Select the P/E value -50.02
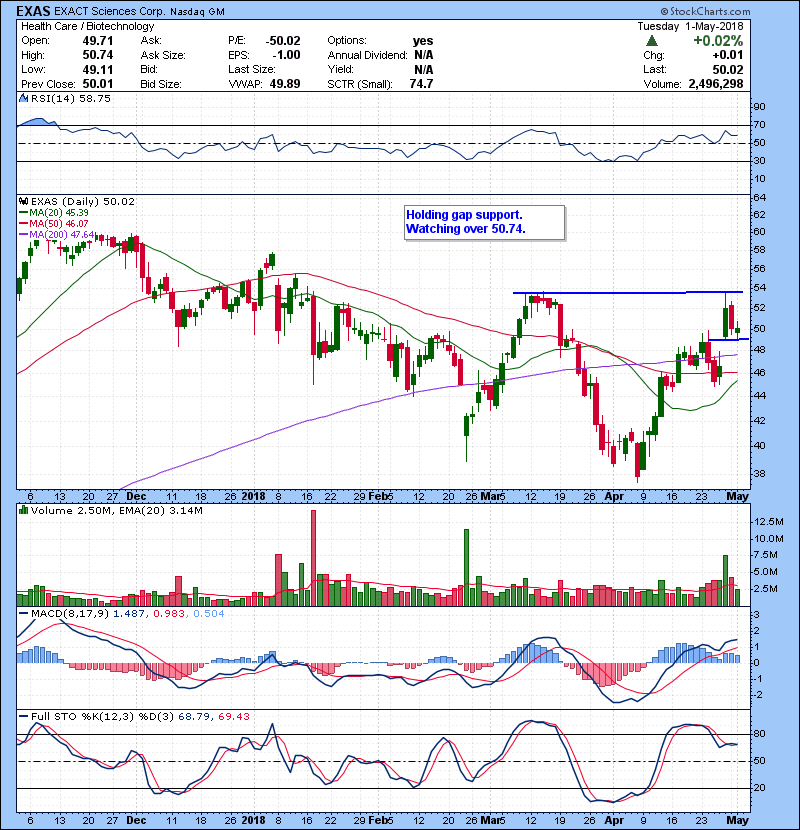Viewport: 800px width, 830px height. point(283,41)
